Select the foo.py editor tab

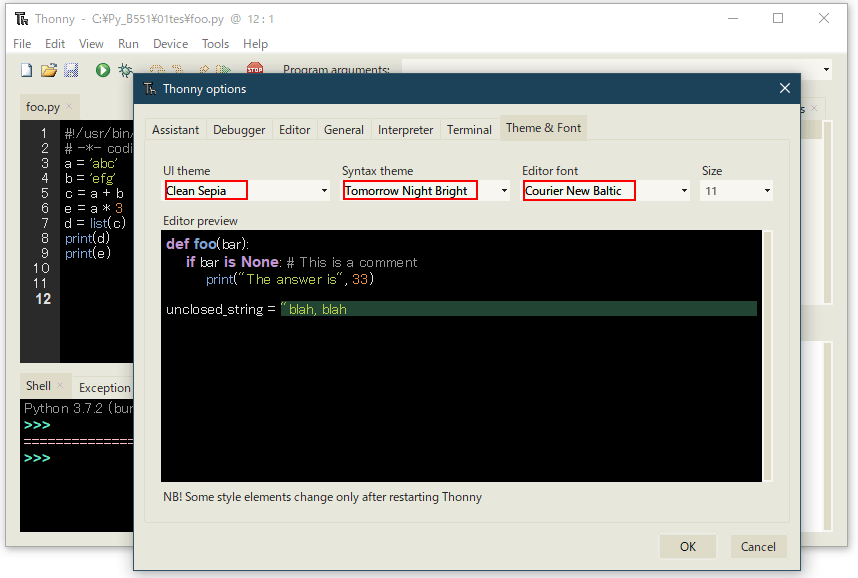43,107
